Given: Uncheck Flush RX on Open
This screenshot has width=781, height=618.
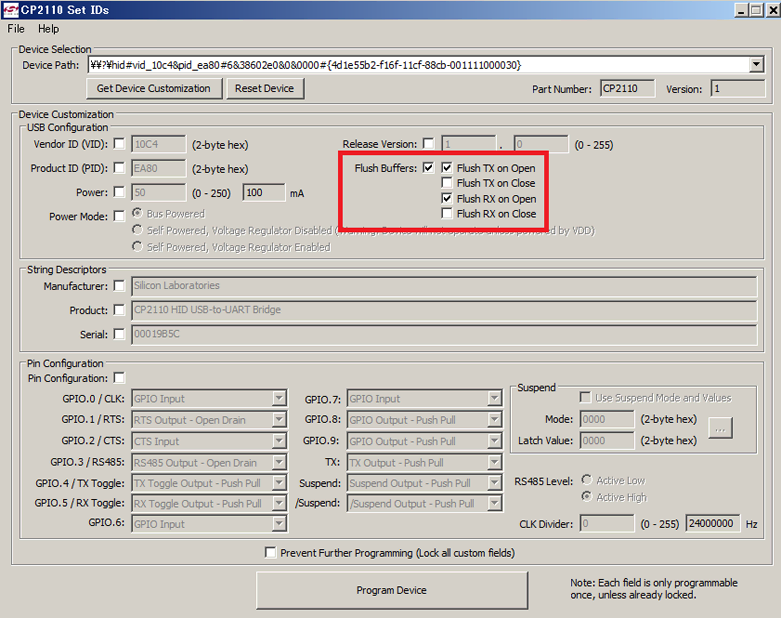Looking at the screenshot, I should click(x=447, y=198).
